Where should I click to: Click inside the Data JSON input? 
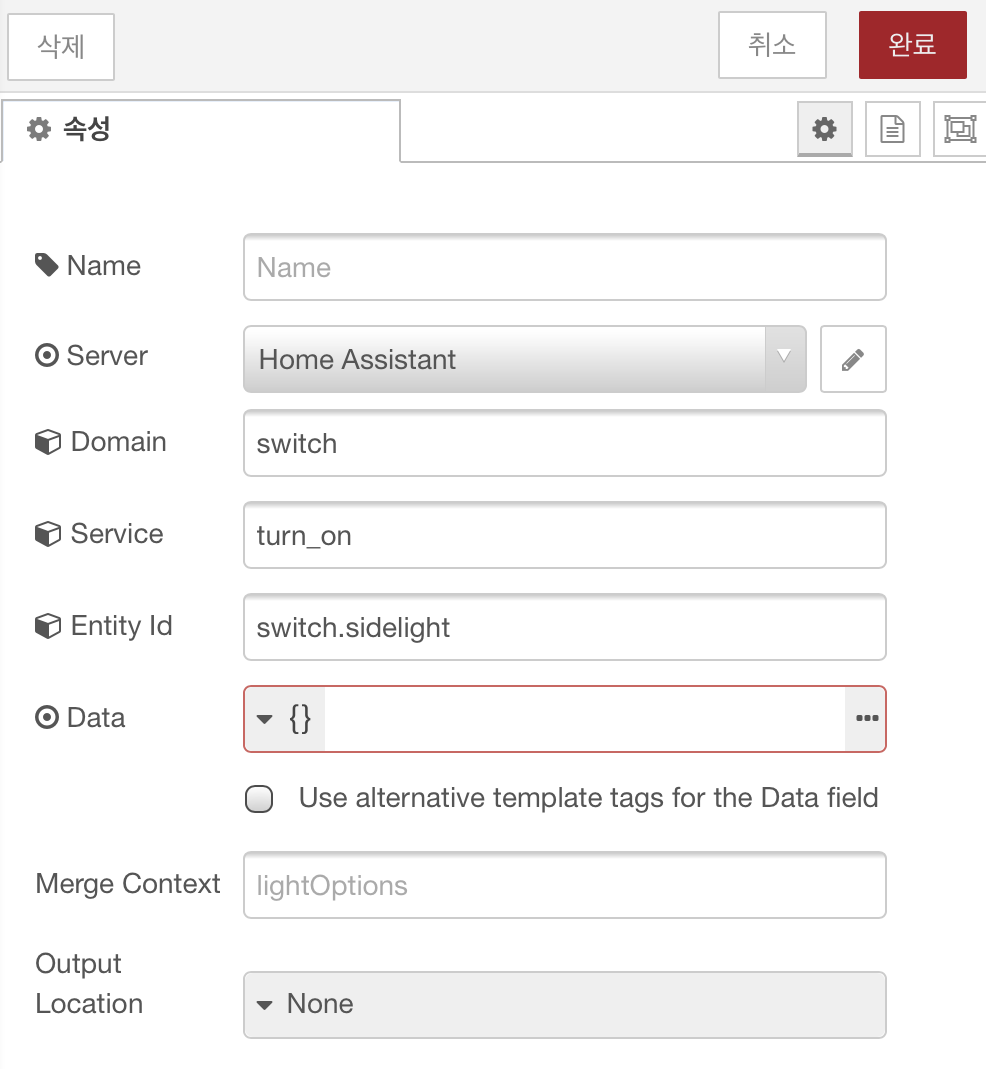(x=584, y=719)
